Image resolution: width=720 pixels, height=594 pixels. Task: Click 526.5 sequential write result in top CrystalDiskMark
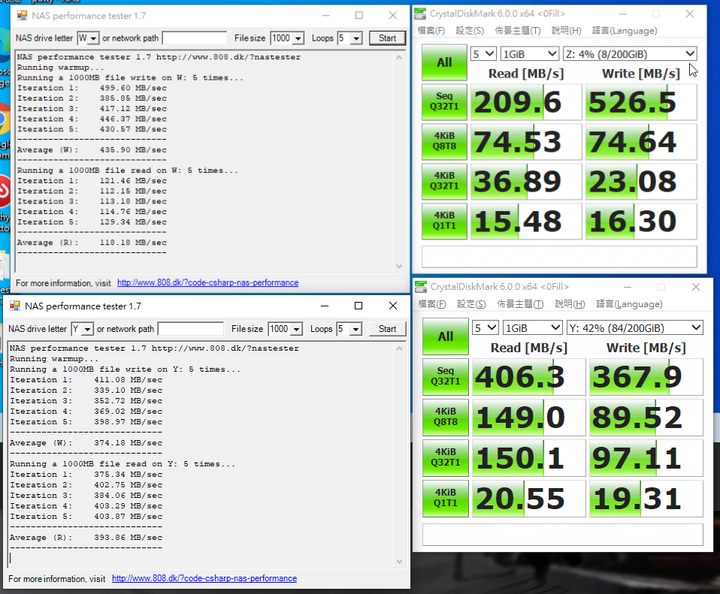coord(641,102)
